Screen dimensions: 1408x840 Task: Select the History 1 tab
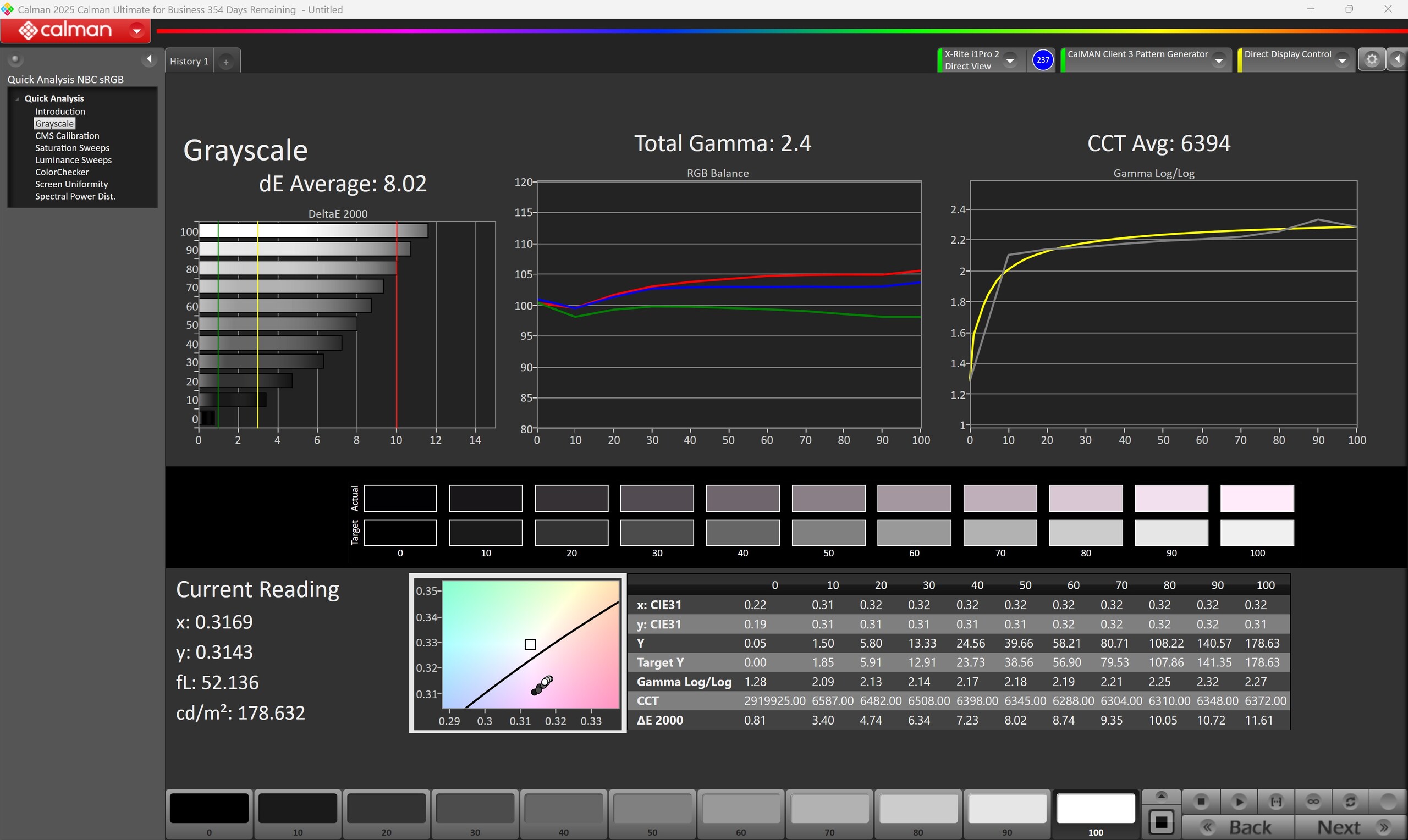click(x=189, y=61)
